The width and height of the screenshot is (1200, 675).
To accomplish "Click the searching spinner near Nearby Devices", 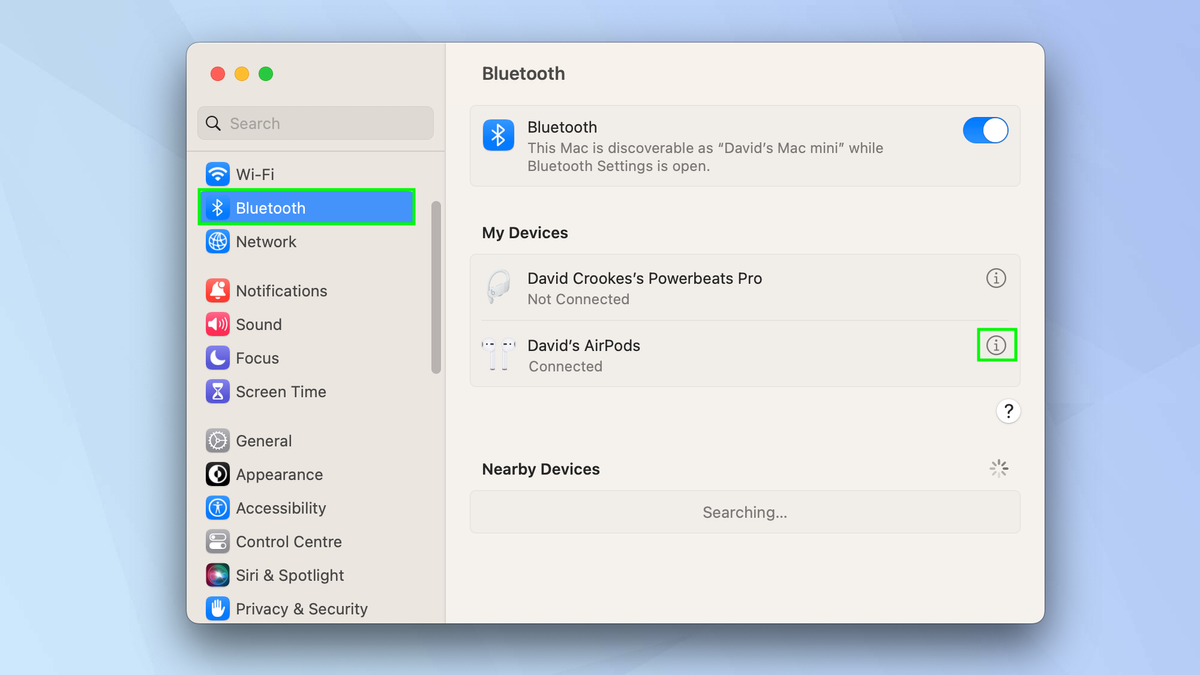I will click(x=999, y=468).
